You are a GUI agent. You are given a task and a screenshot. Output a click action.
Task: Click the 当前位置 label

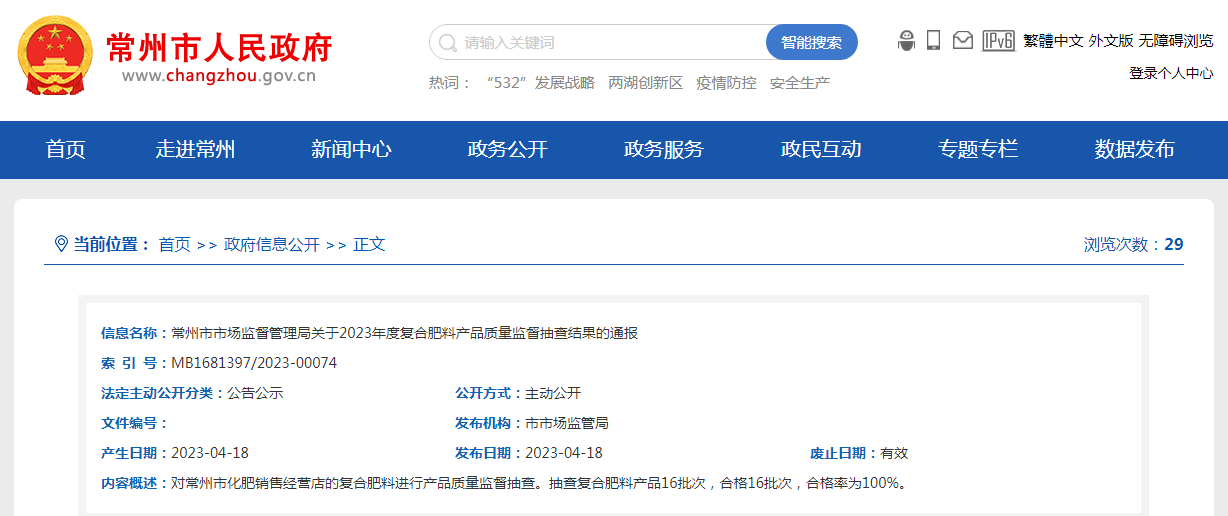[111, 244]
